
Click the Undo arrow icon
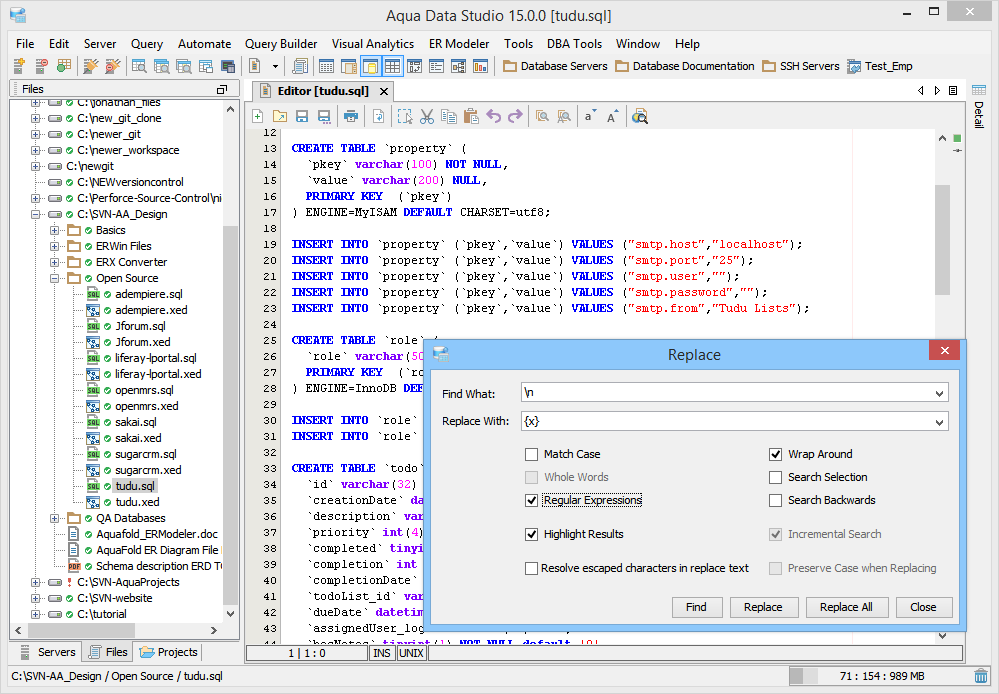[493, 116]
